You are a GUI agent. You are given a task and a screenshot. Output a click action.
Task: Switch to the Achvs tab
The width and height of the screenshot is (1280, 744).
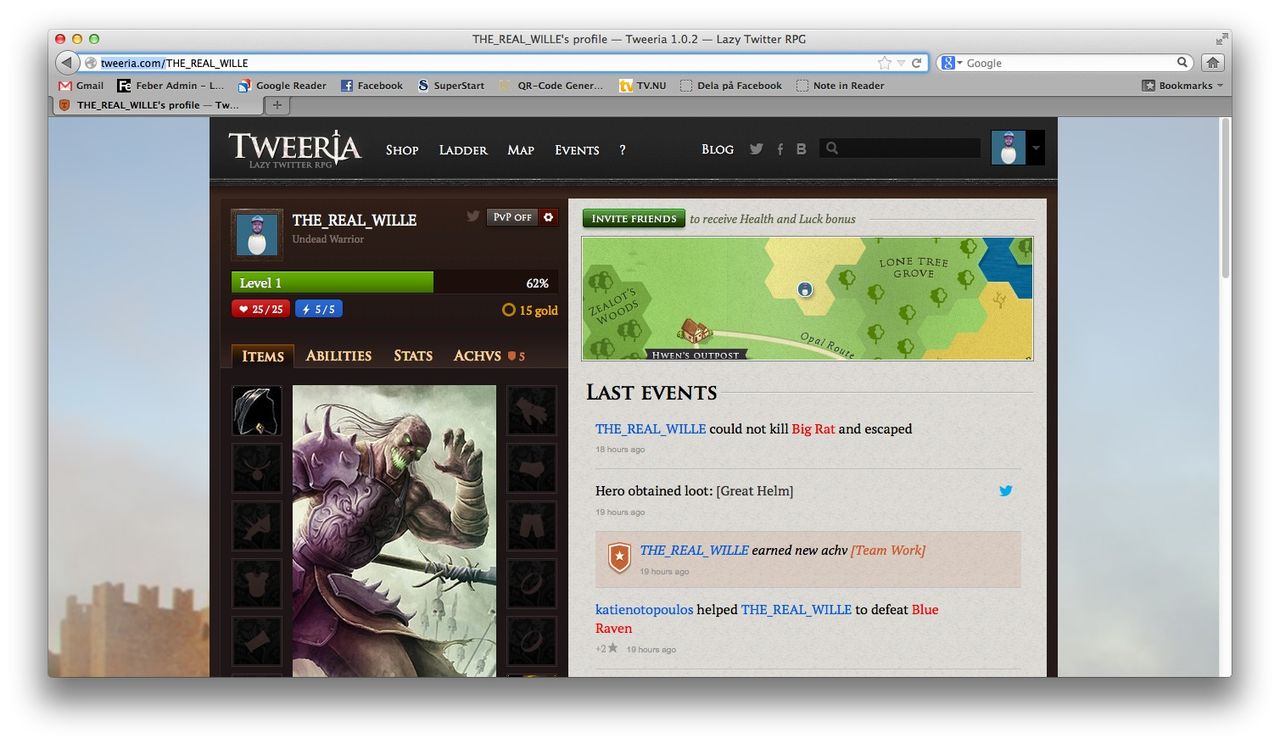(489, 356)
